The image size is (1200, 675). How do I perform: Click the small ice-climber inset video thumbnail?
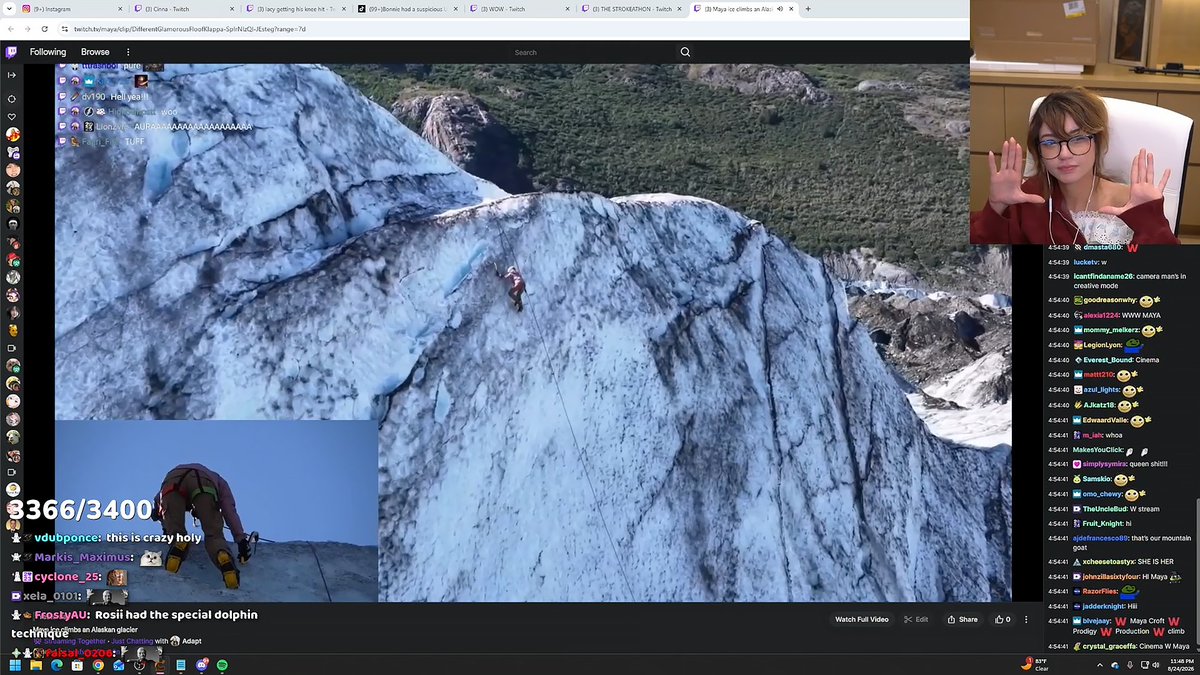[x=216, y=511]
